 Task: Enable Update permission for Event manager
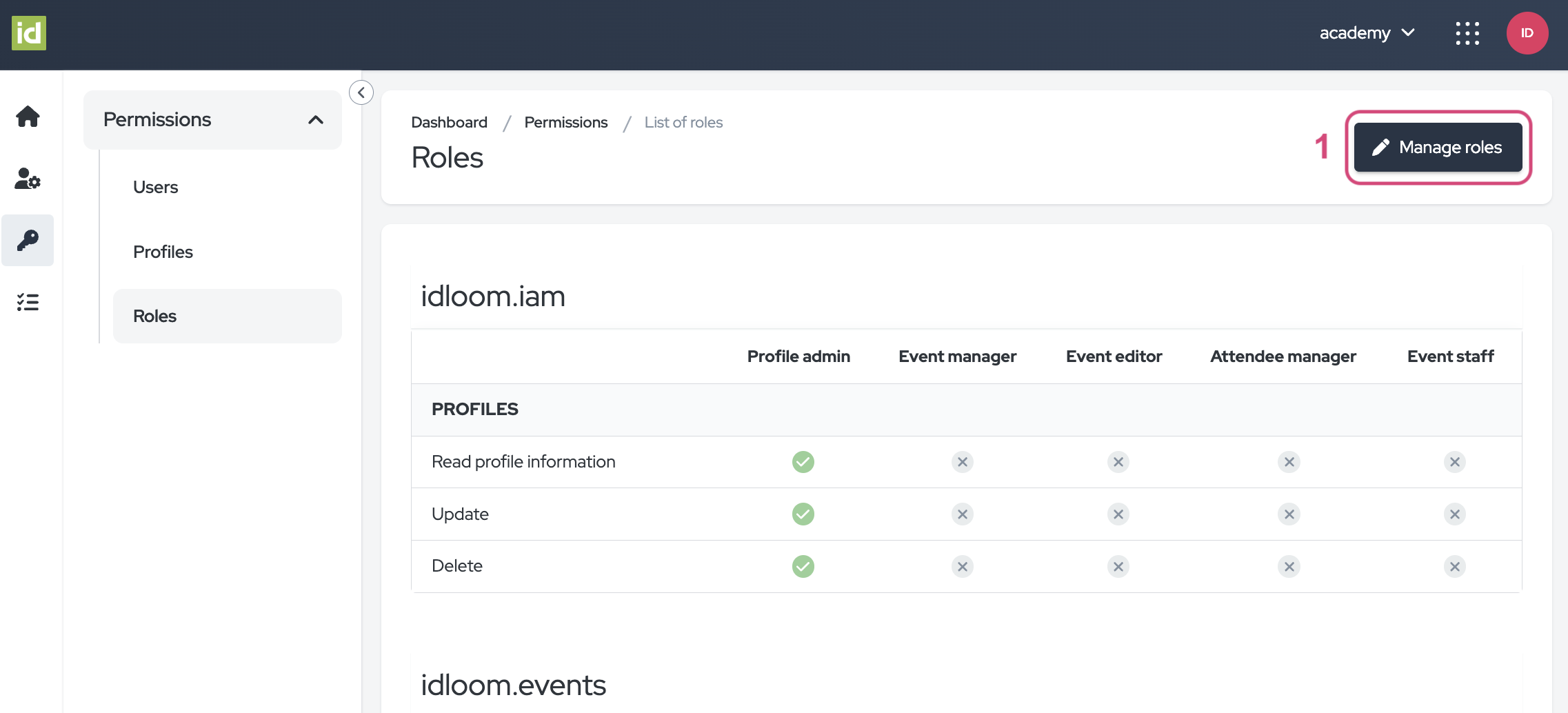(x=962, y=514)
